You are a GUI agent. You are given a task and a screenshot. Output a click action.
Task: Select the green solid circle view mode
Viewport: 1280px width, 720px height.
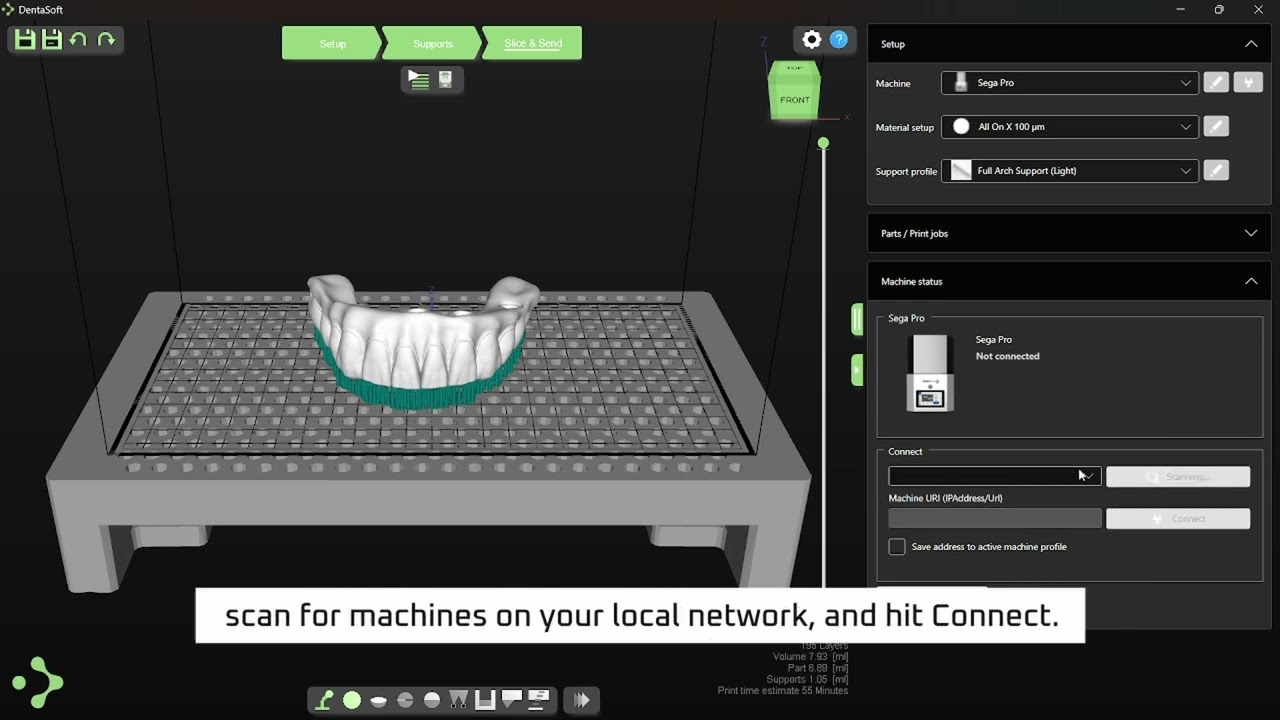point(352,700)
